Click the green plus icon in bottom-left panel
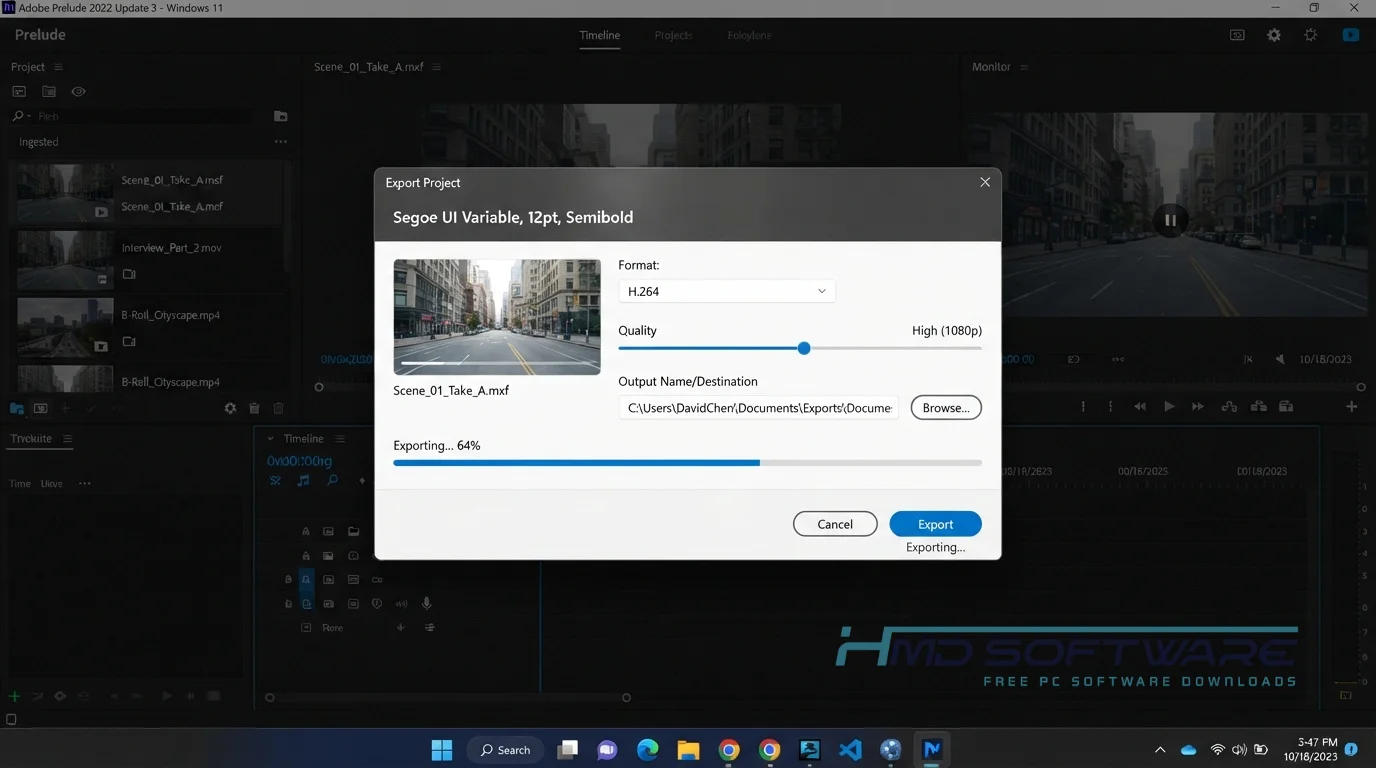Screen dimensions: 1376x768 click(x=14, y=696)
